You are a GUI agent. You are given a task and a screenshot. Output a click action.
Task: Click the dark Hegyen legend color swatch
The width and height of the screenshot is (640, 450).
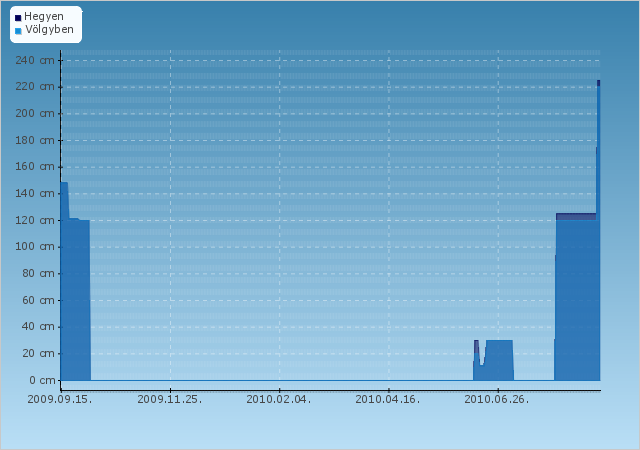[18, 18]
